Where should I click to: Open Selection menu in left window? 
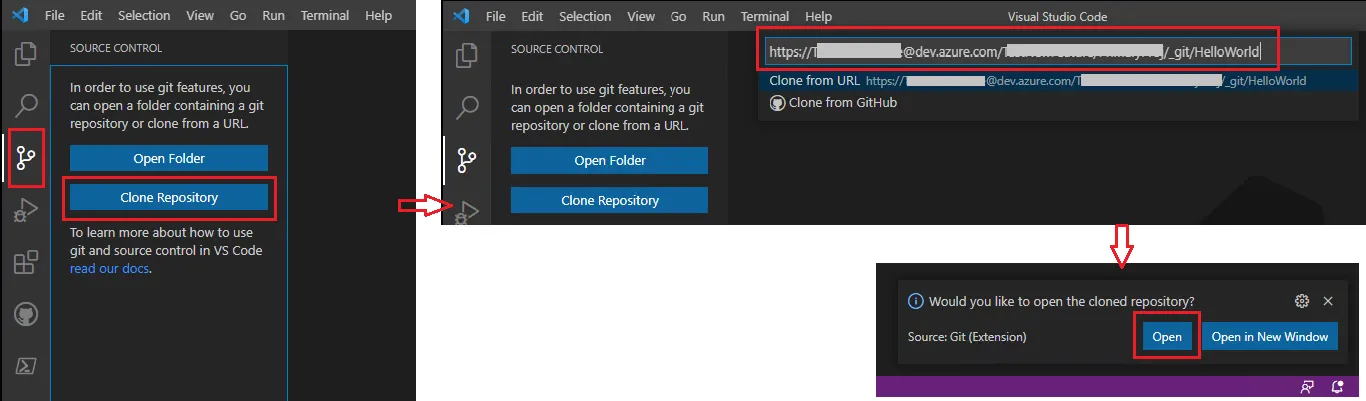tap(144, 16)
